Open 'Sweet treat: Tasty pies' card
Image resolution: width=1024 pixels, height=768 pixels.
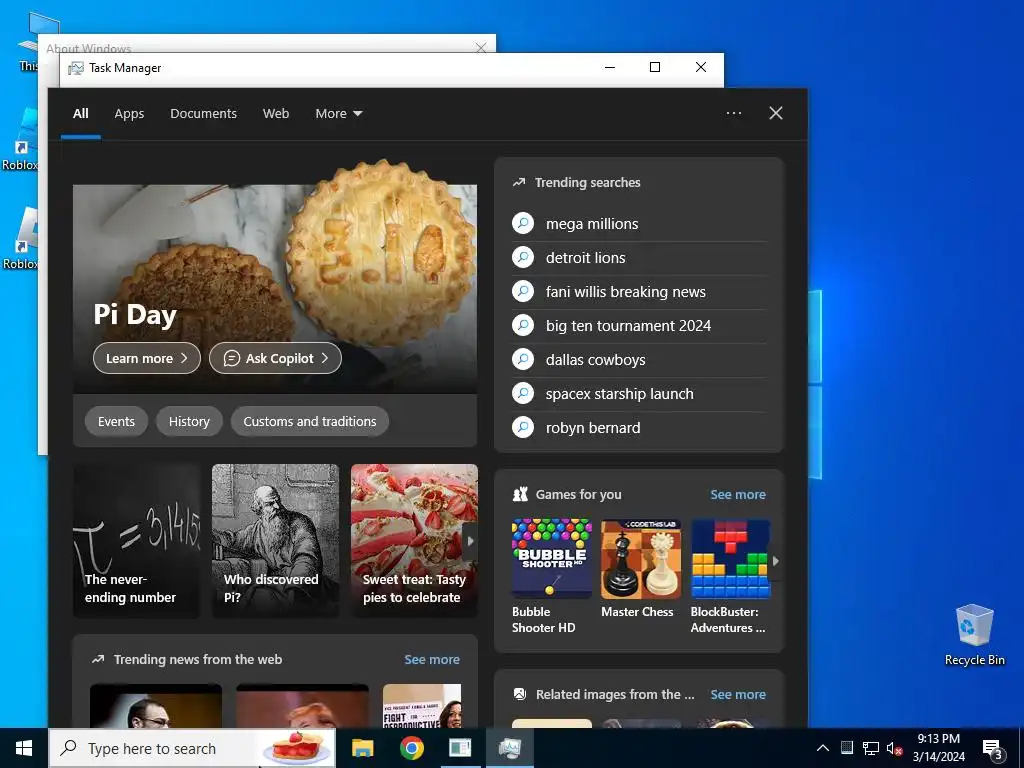click(414, 541)
